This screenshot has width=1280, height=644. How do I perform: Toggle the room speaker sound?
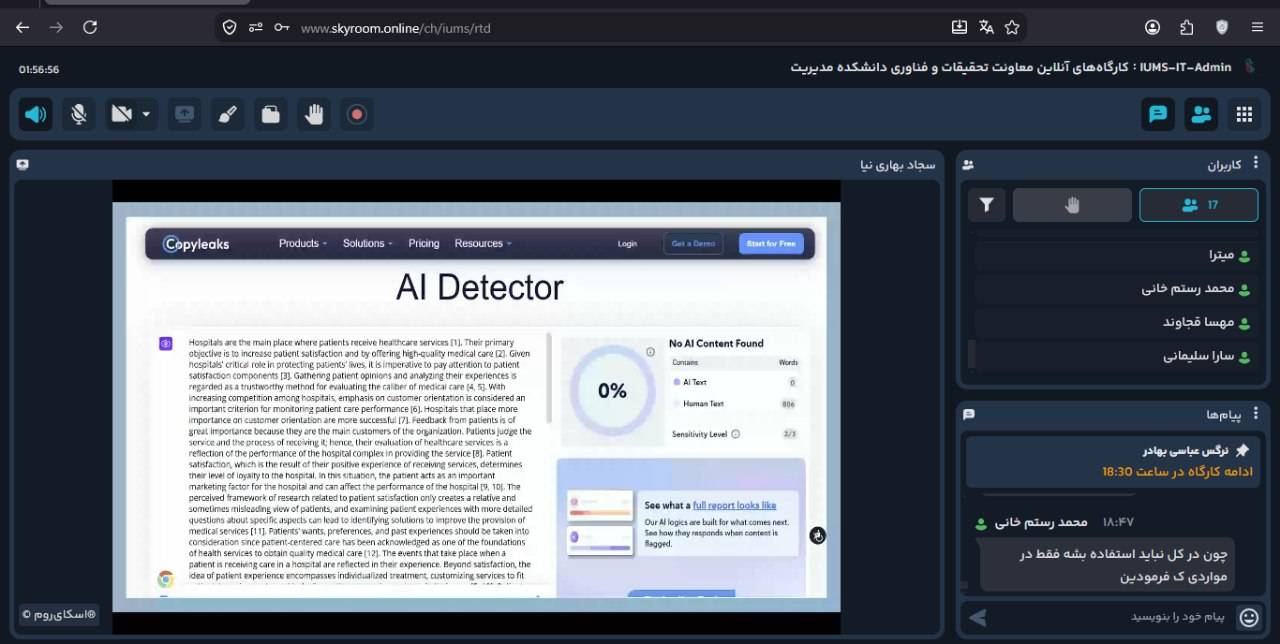click(36, 114)
